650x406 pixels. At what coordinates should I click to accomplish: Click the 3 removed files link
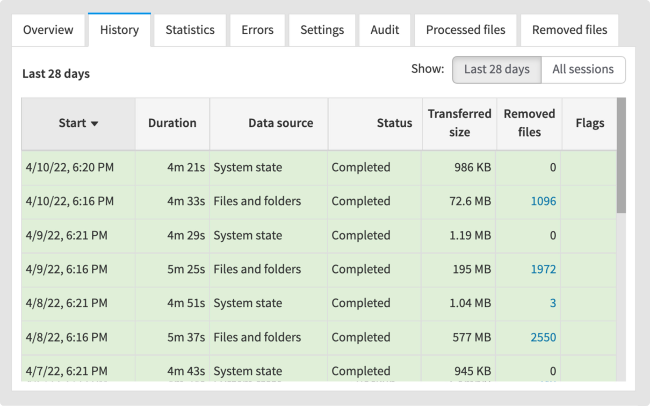tap(553, 303)
